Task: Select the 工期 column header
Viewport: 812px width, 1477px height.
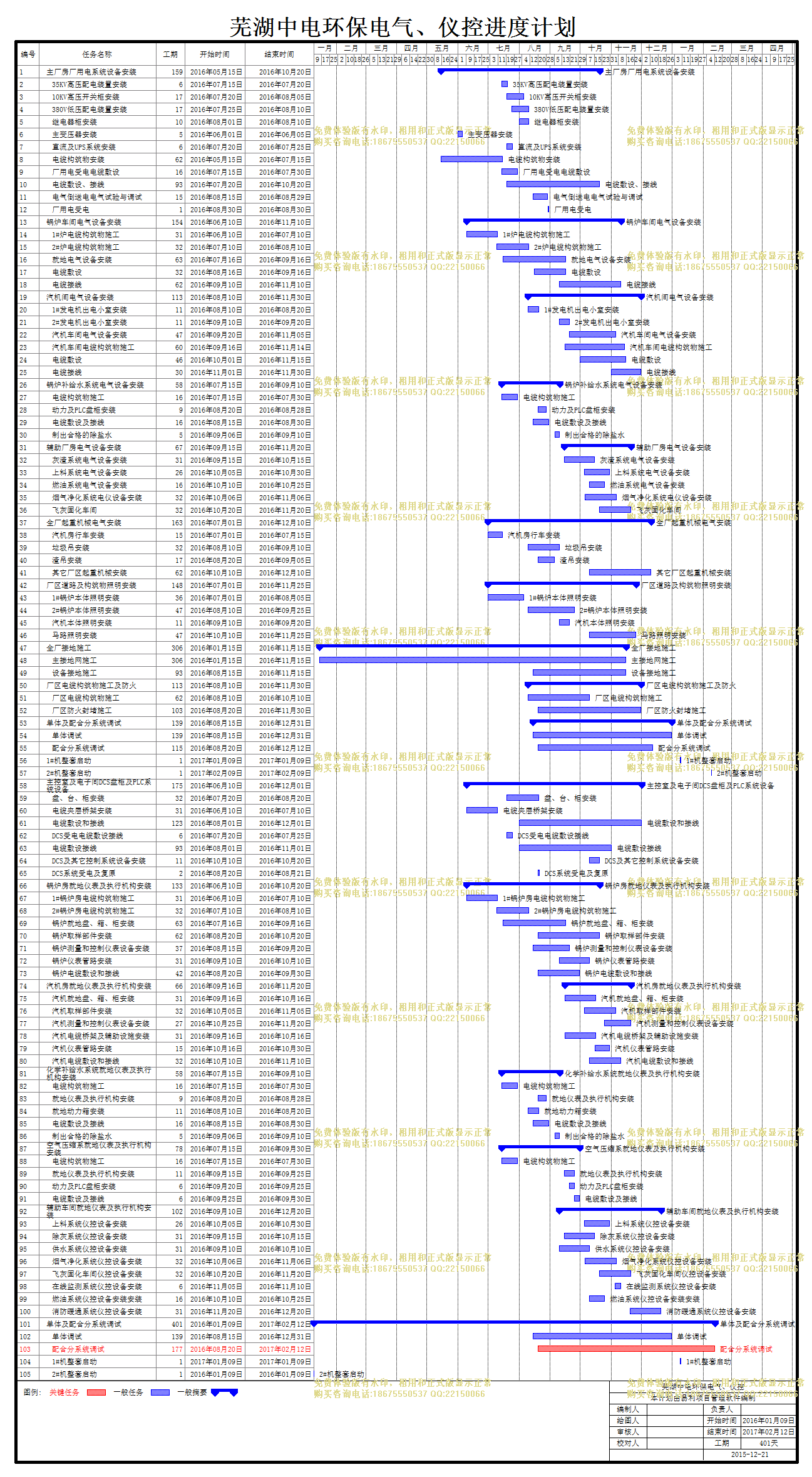Action: pos(170,54)
